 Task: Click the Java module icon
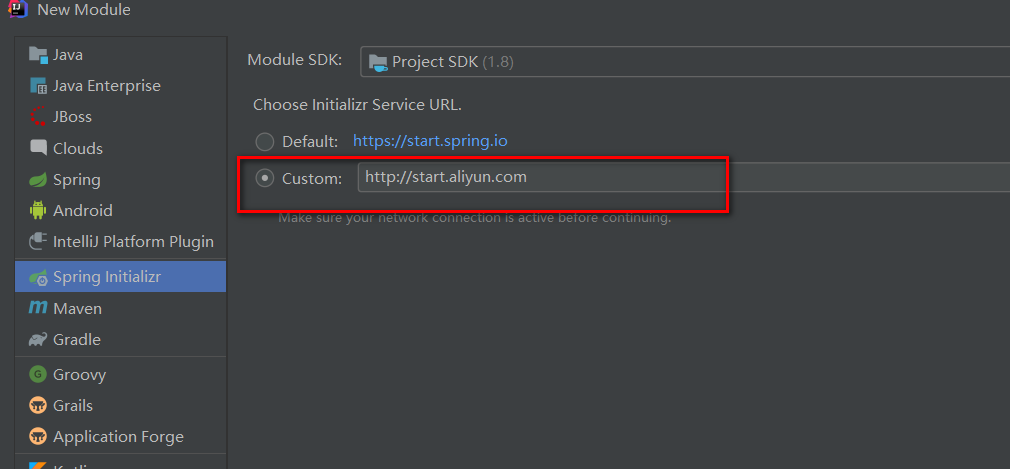[39, 55]
